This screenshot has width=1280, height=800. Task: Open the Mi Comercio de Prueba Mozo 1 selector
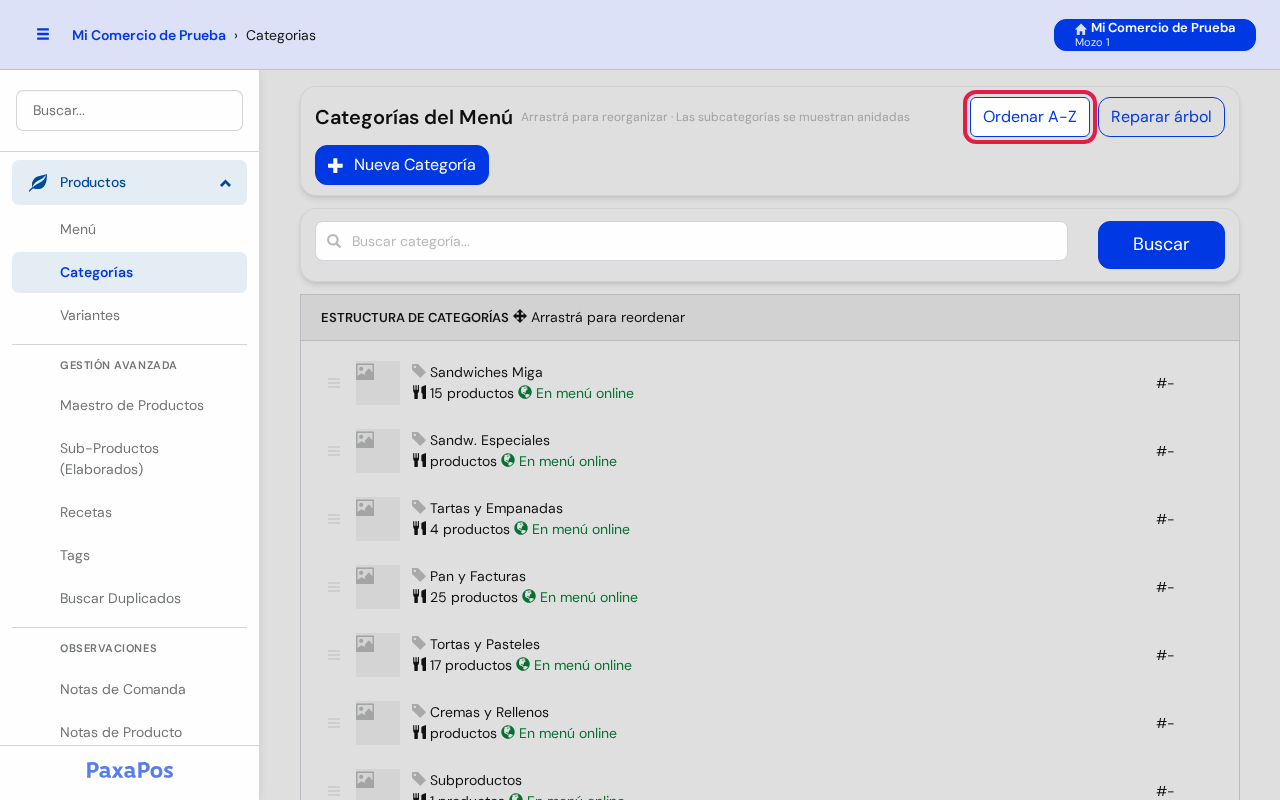[1155, 35]
